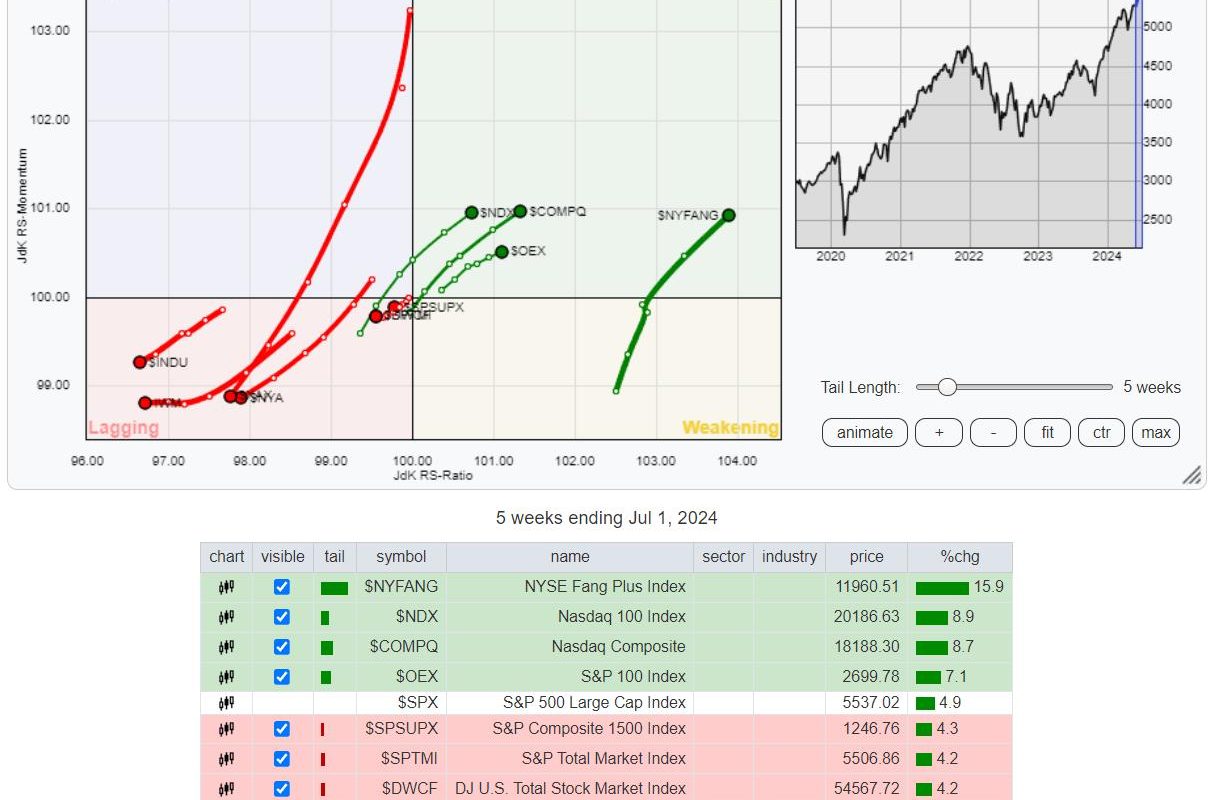
Task: Click the red tail bar for $SPSUPX
Action: pos(322,730)
